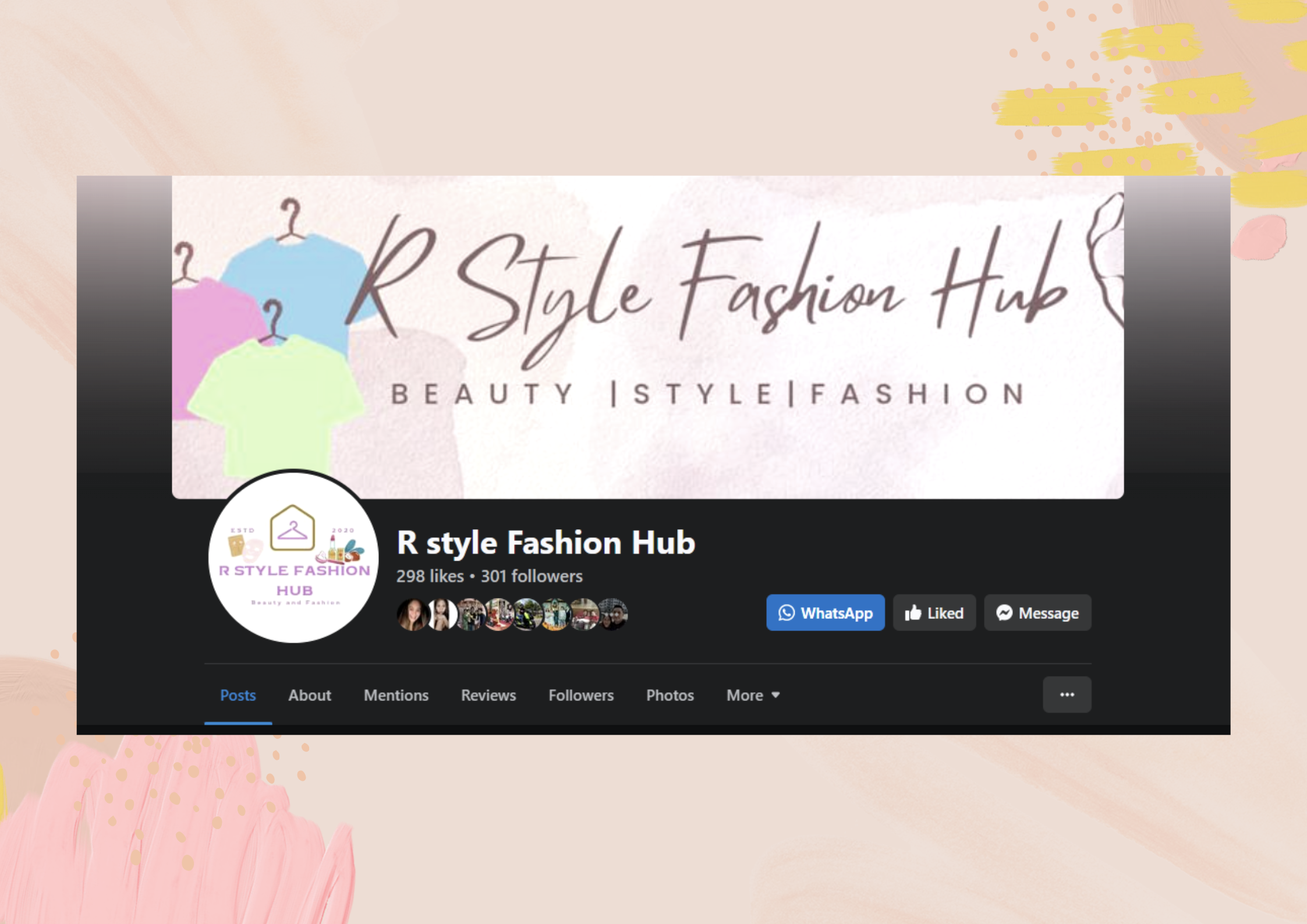Click the R style Fashion Hub page title
1307x924 pixels.
click(x=546, y=543)
